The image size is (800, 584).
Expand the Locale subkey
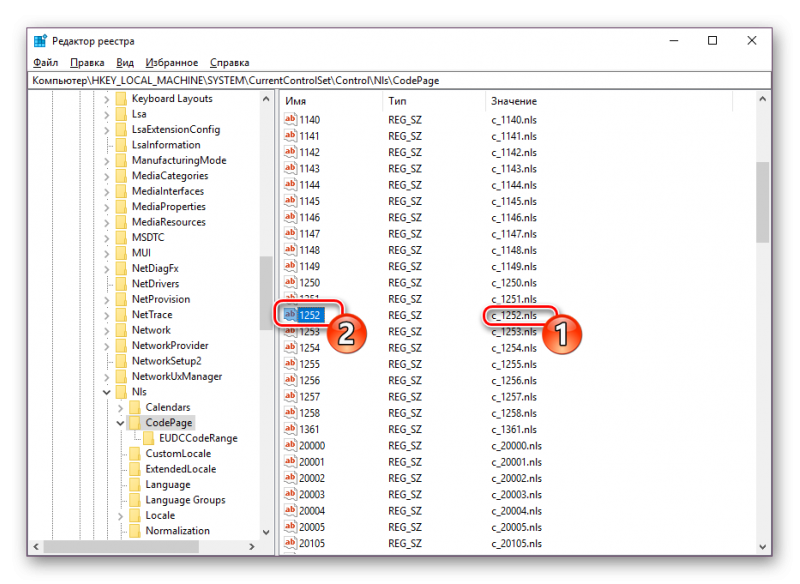click(x=120, y=516)
